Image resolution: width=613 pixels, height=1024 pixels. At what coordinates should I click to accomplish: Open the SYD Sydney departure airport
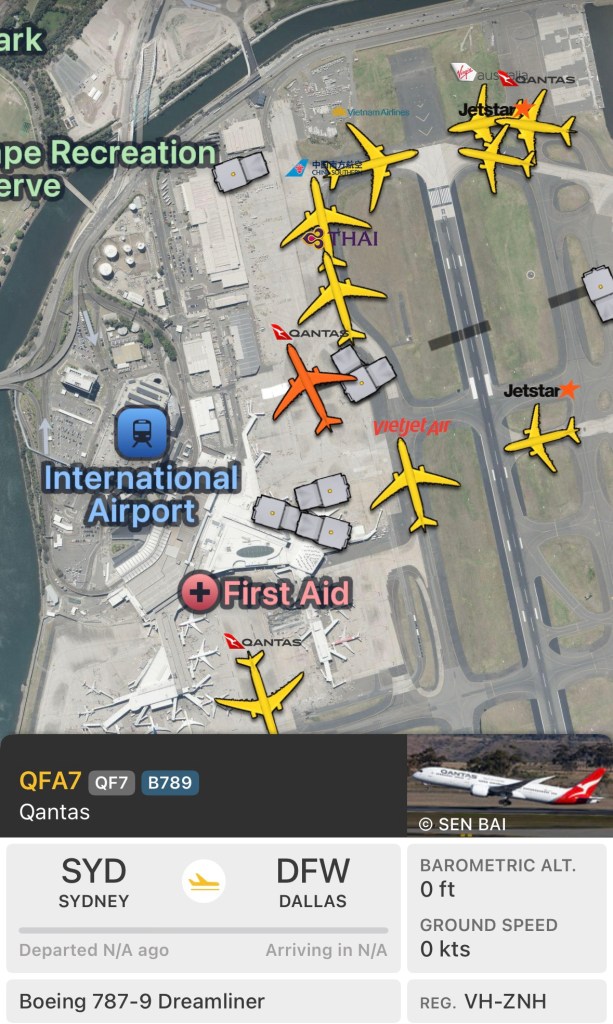(93, 882)
